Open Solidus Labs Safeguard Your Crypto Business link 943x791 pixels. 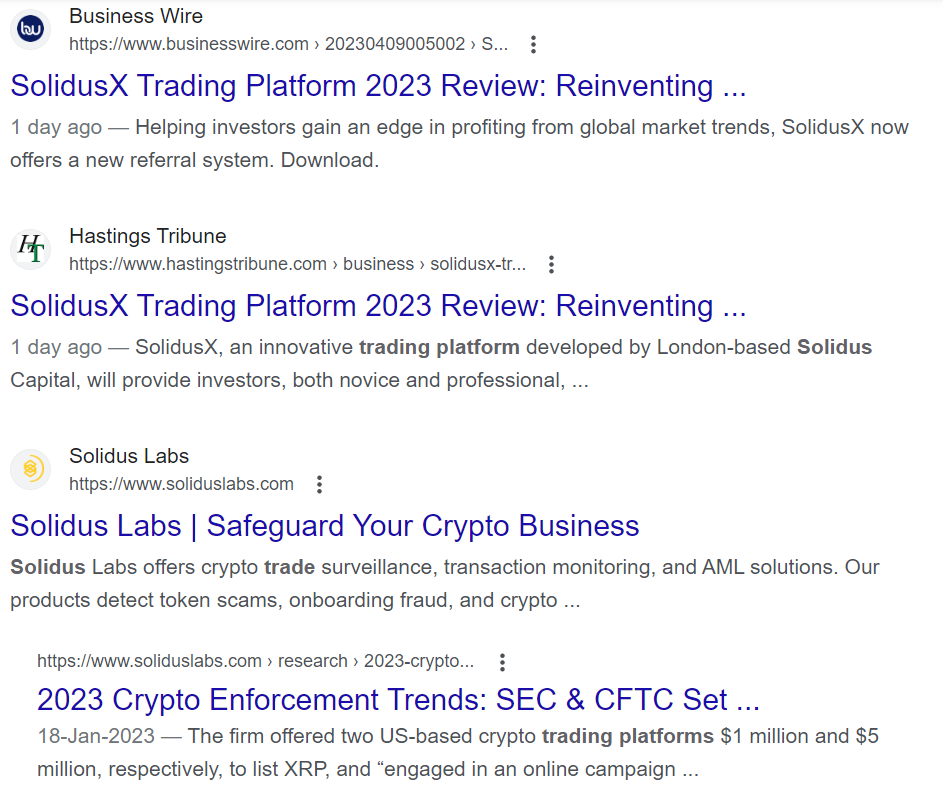[x=325, y=526]
